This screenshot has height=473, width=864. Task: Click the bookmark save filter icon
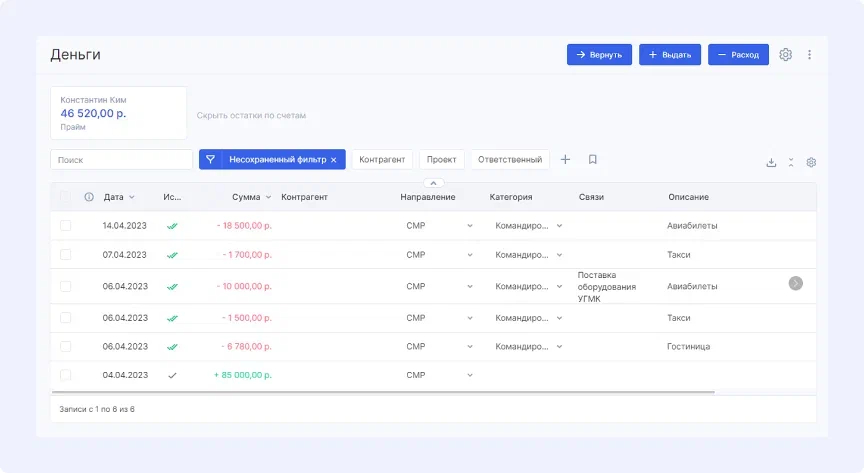(592, 159)
